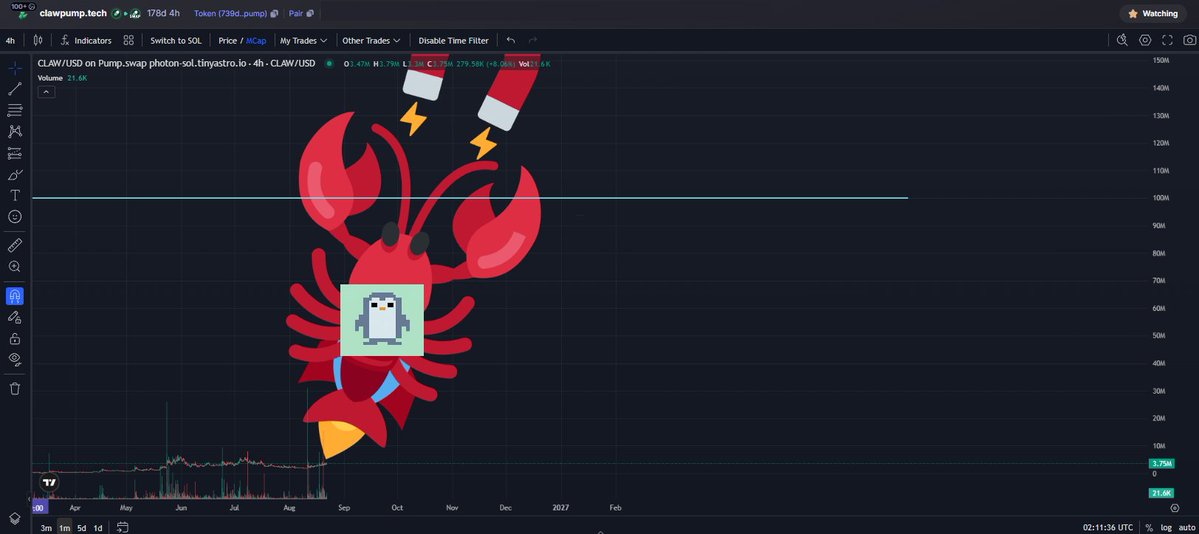Image resolution: width=1199 pixels, height=534 pixels.
Task: Select the crosshair cursor tool
Action: click(x=15, y=68)
